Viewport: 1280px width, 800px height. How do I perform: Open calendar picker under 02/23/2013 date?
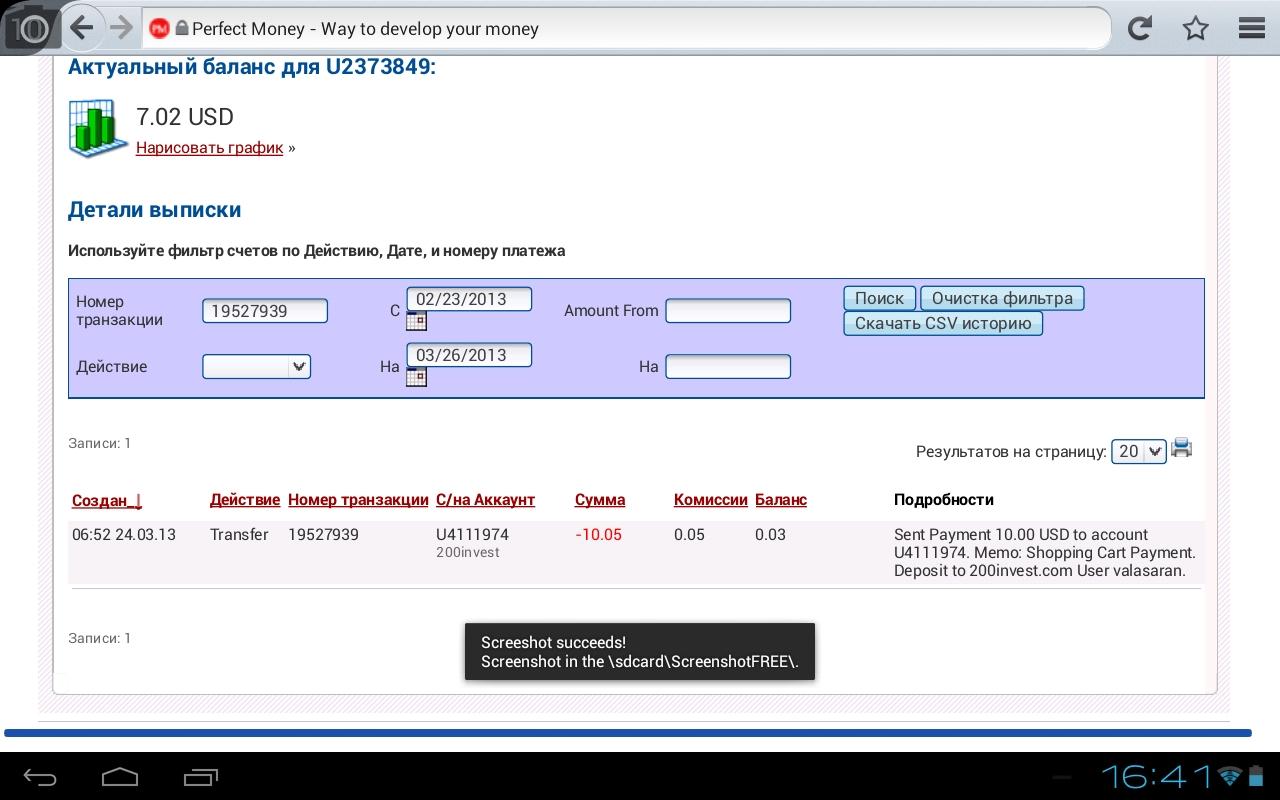416,321
